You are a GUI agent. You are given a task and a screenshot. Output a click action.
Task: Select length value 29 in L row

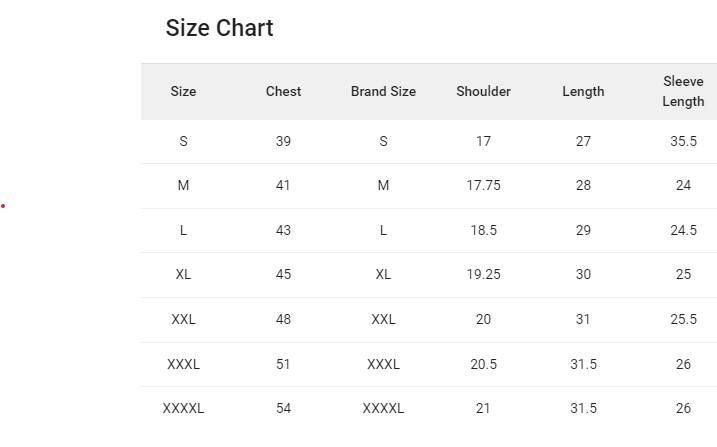pos(583,230)
